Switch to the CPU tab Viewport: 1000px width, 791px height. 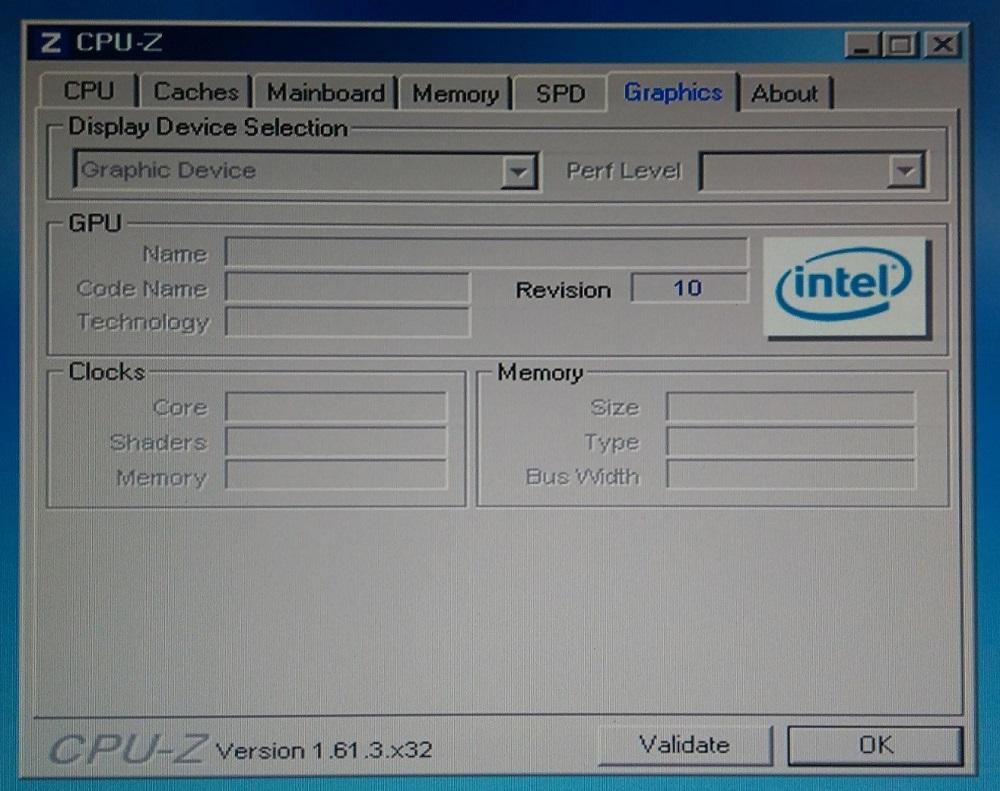click(x=89, y=91)
